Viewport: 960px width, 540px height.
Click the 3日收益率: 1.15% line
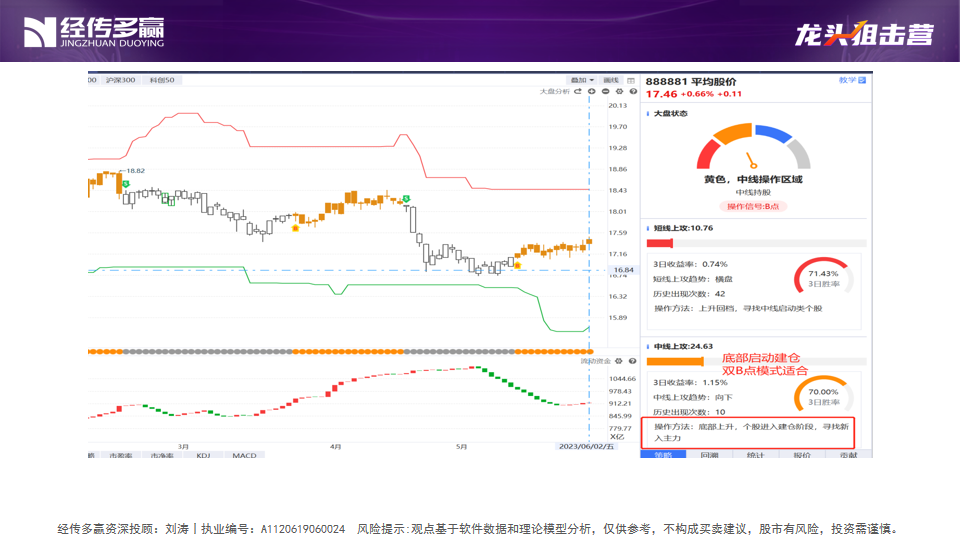click(690, 383)
